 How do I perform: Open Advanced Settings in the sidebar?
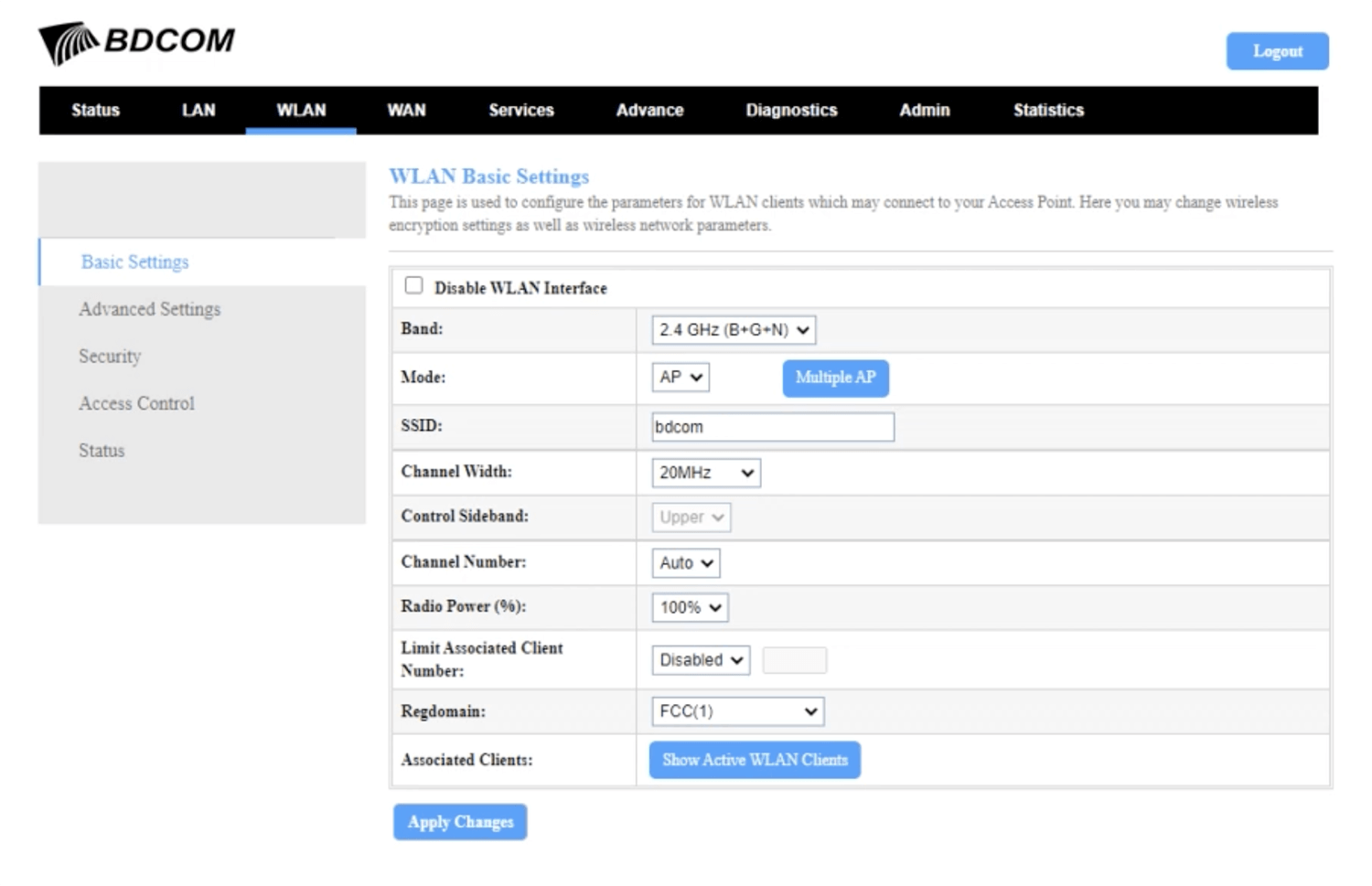[150, 309]
